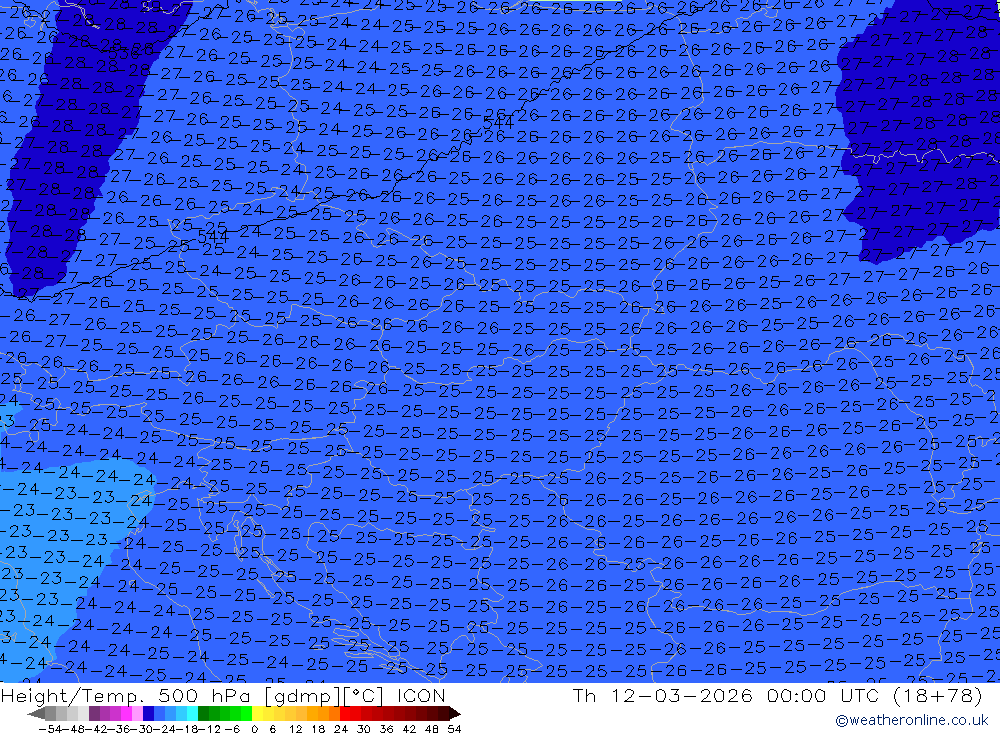1000x733 pixels.
Task: Click the '-30' label under the color scale
Action: pyautogui.click(x=141, y=729)
